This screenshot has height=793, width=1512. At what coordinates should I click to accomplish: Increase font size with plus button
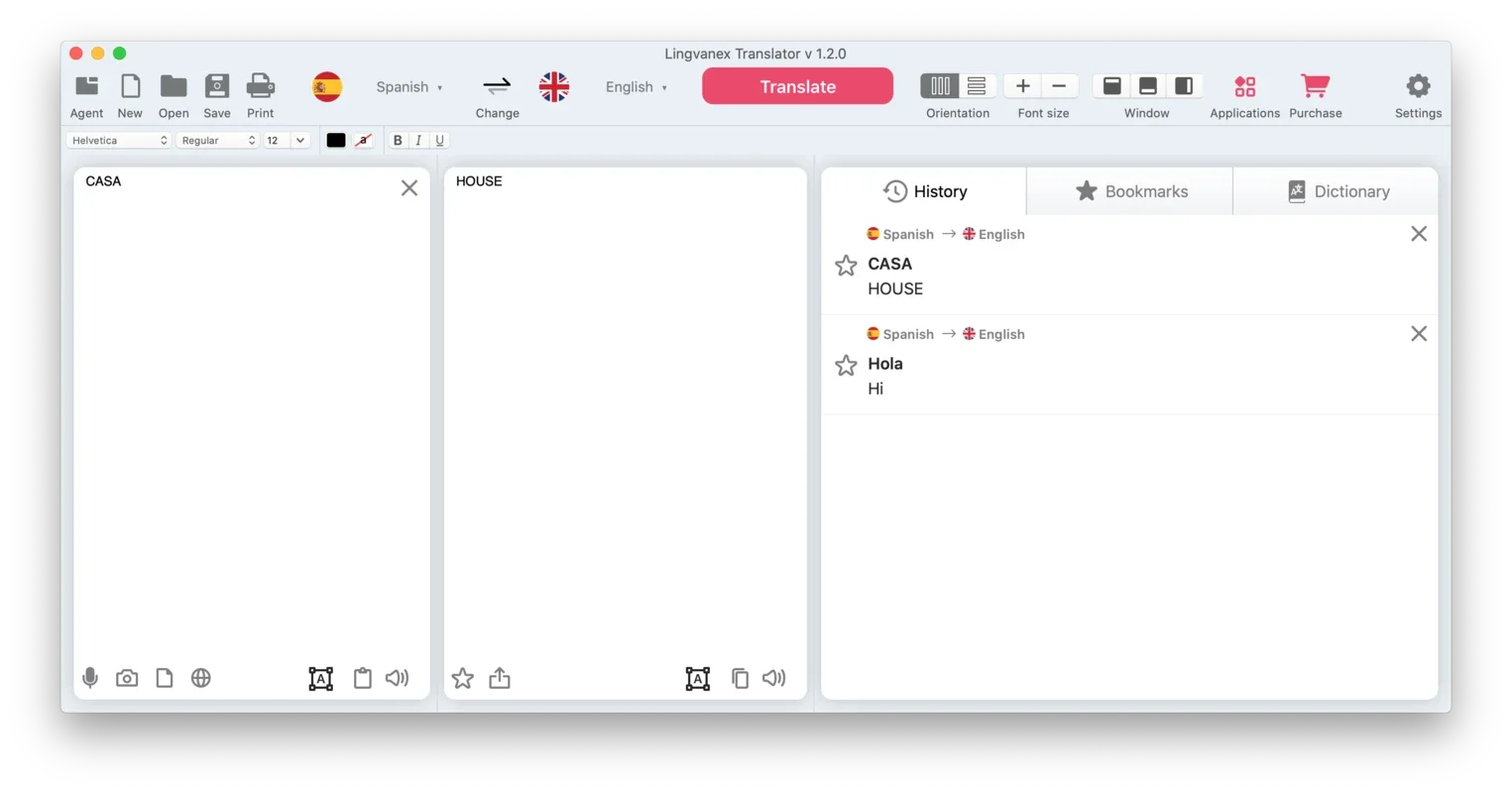tap(1023, 86)
